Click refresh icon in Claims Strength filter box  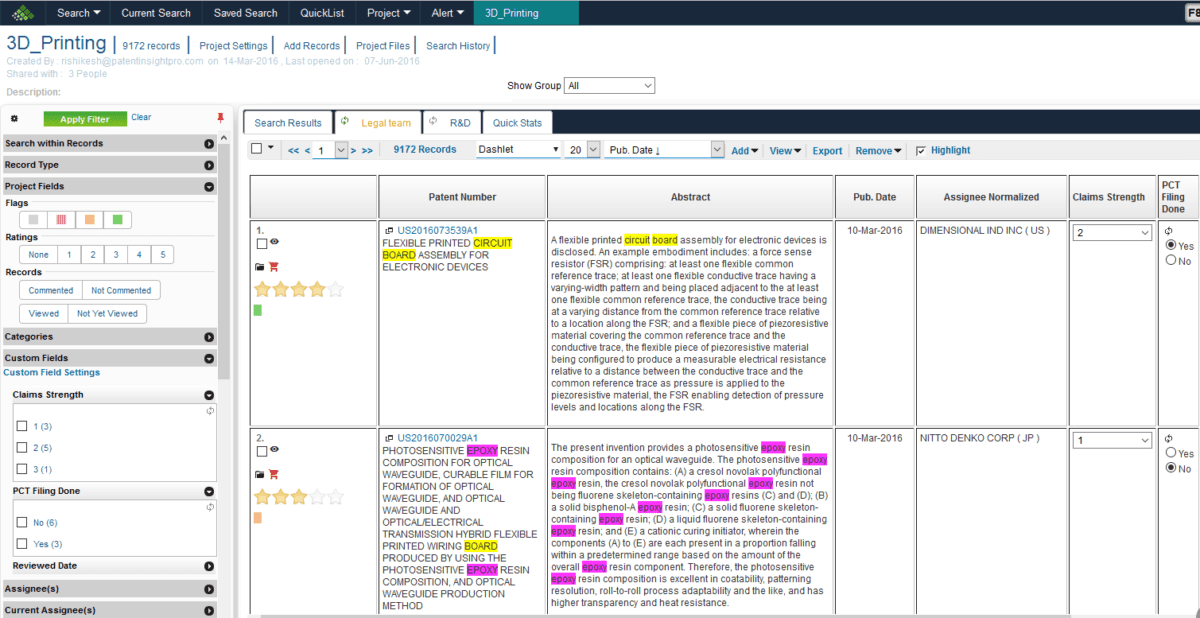coord(210,411)
